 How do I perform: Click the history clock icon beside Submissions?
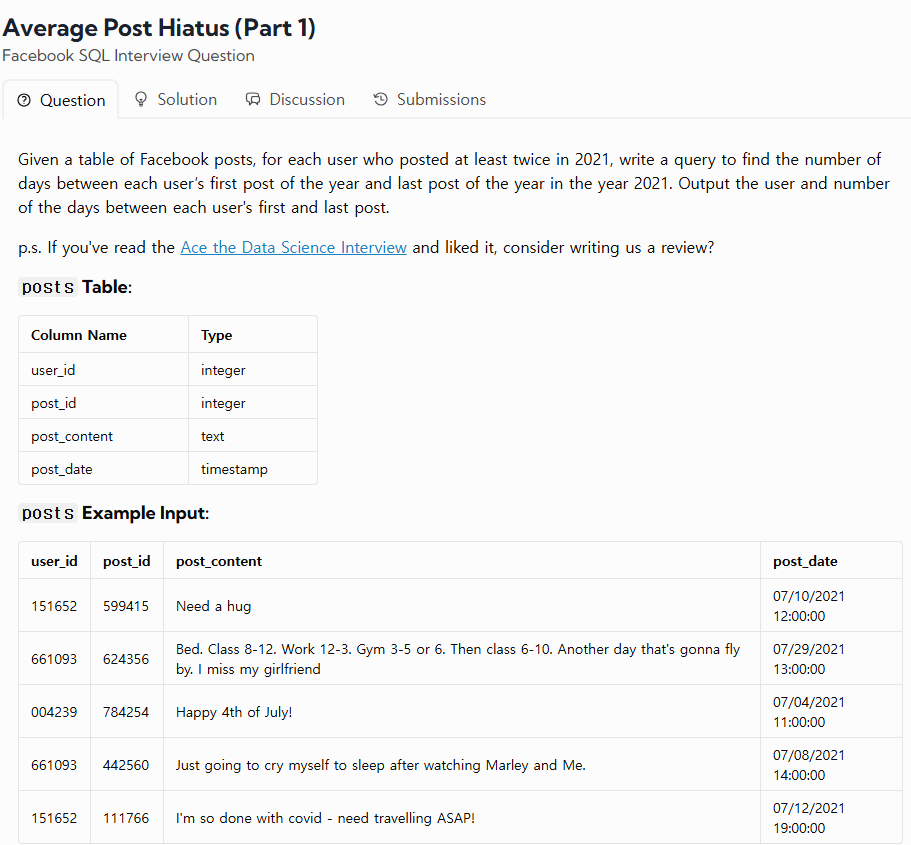click(381, 99)
